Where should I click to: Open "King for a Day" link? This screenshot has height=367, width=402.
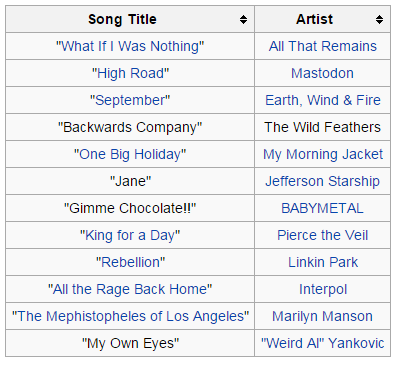pos(130,235)
